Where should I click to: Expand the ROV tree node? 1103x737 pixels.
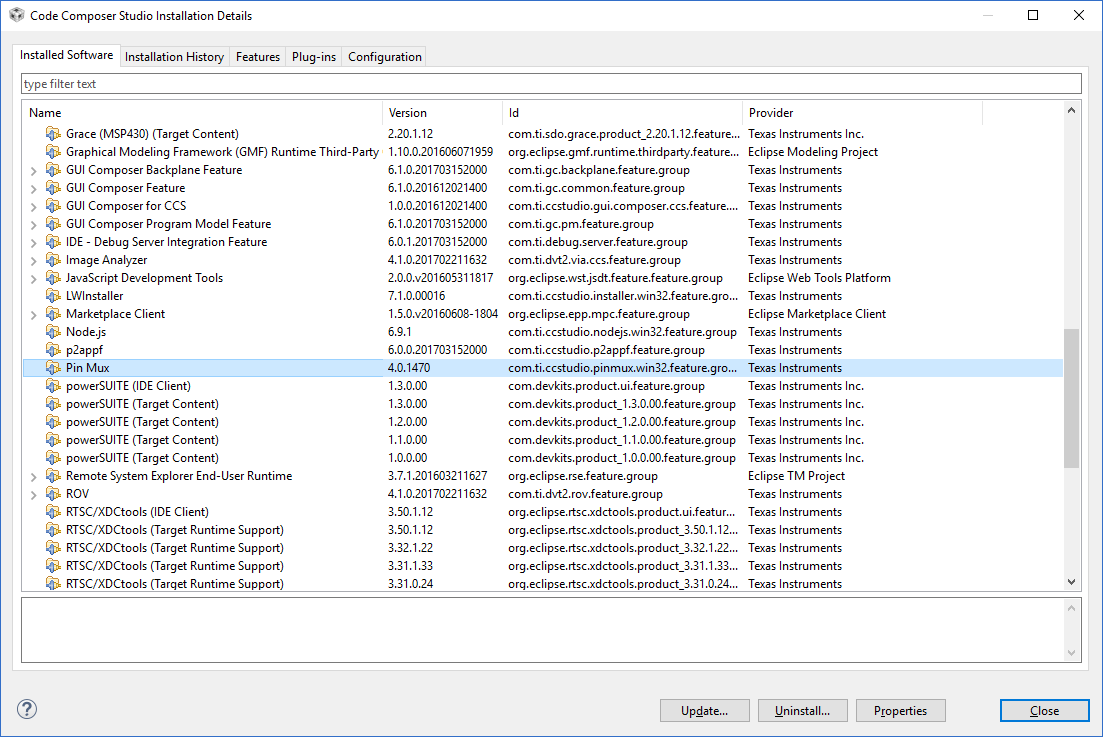pyautogui.click(x=33, y=494)
